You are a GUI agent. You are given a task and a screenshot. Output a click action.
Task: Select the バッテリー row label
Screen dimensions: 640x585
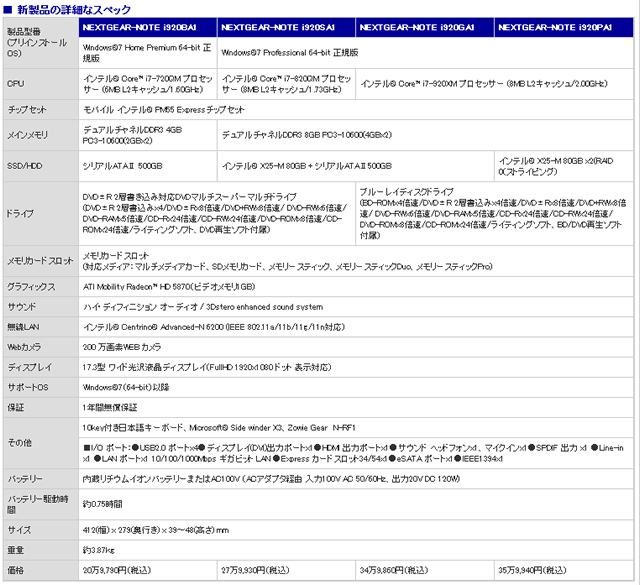(x=41, y=479)
